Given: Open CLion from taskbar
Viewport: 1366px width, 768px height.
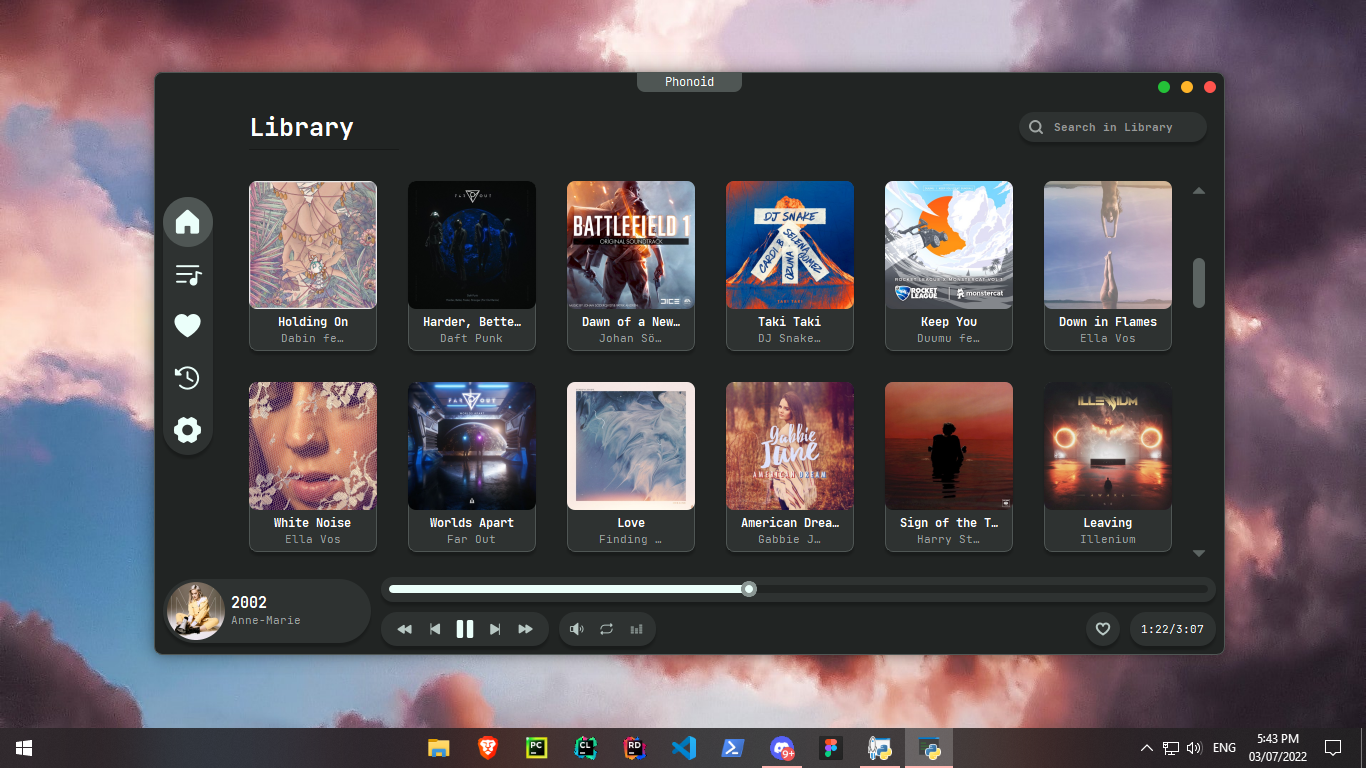Looking at the screenshot, I should (585, 748).
